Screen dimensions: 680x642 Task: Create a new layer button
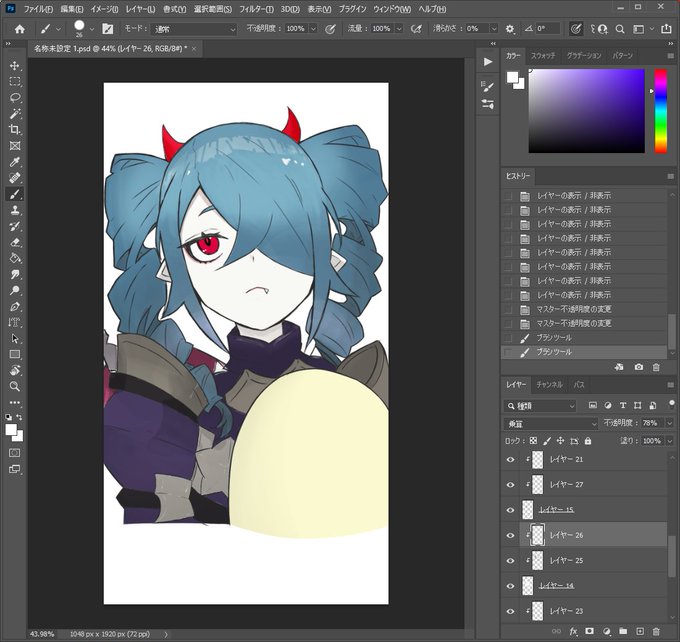coord(640,632)
